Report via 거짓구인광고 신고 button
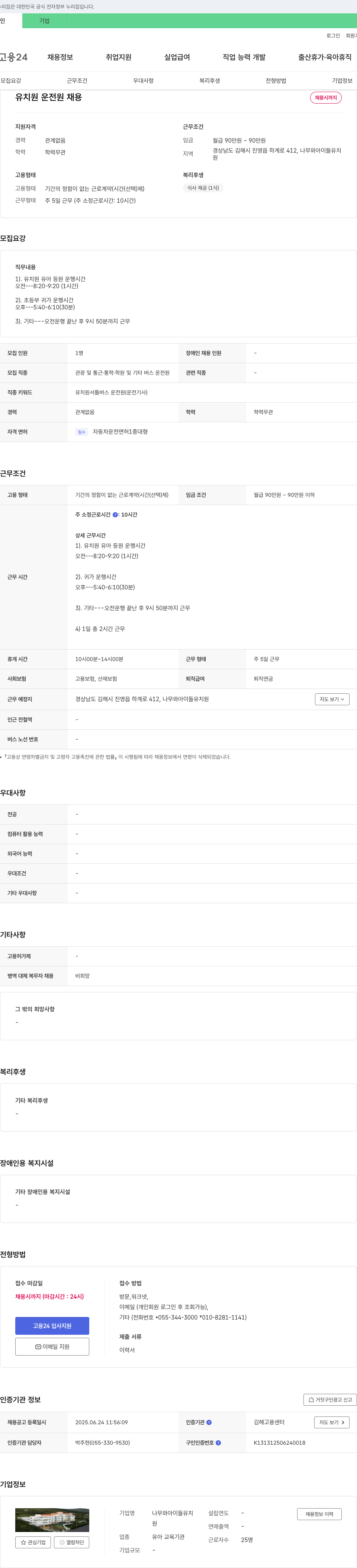This screenshot has height=1568, width=357. click(x=330, y=1399)
